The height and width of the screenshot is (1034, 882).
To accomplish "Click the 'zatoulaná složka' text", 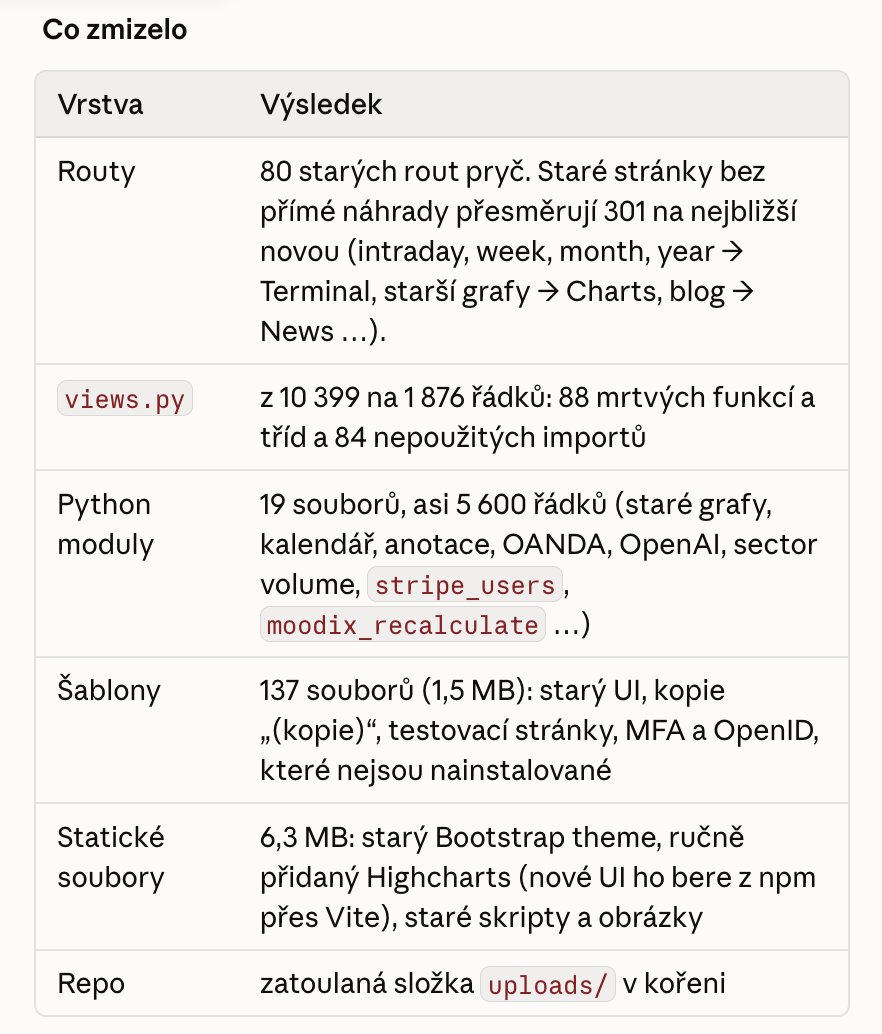I will 367,983.
